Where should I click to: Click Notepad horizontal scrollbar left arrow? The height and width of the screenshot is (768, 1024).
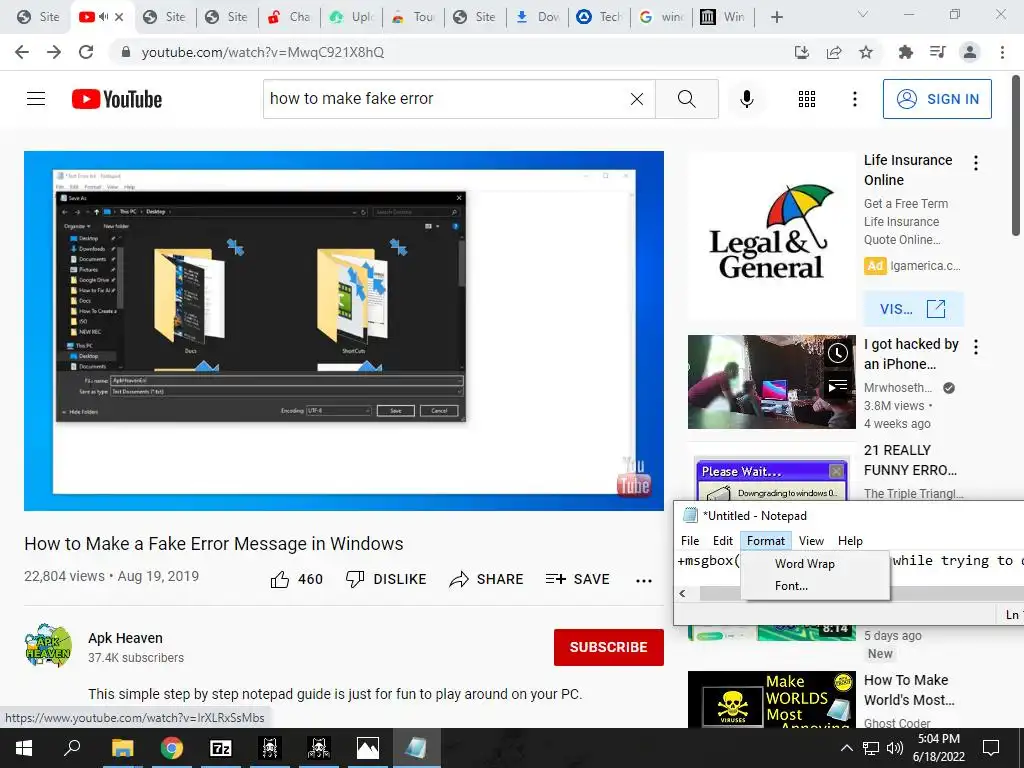point(682,593)
